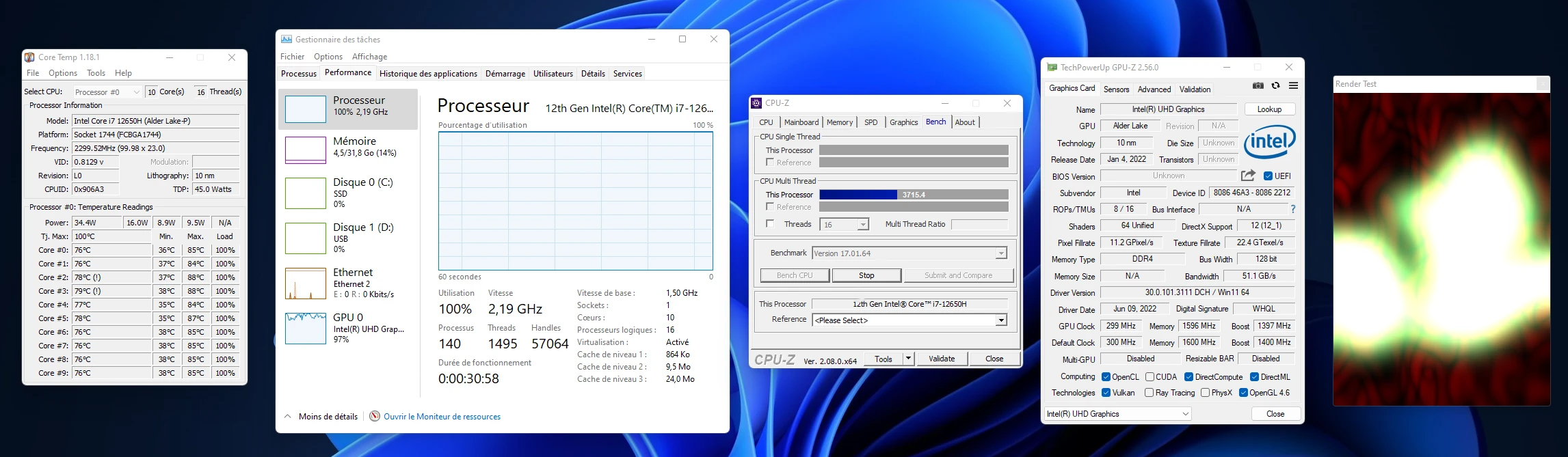The width and height of the screenshot is (1568, 457).
Task: Open the Tools menu in Core Temp
Action: [x=96, y=73]
